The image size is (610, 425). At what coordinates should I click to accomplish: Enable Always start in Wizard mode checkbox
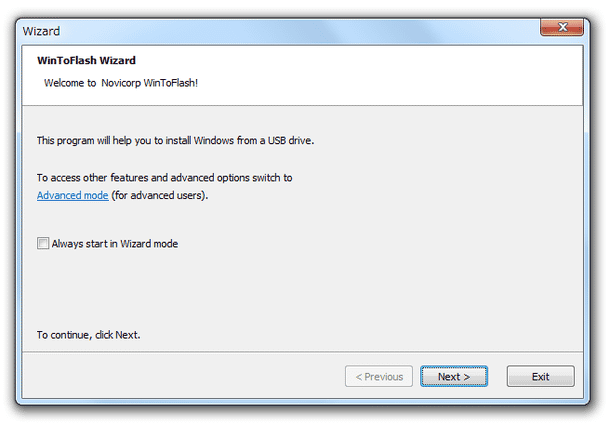(43, 243)
